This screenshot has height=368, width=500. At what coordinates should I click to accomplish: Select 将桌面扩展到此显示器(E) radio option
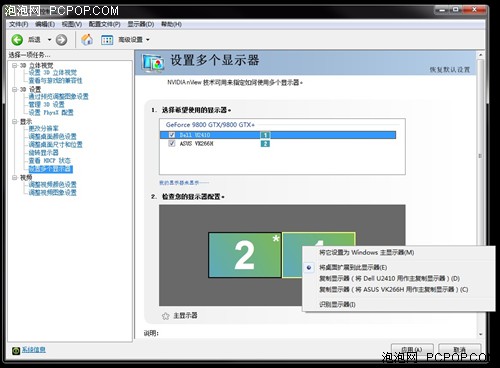(353, 267)
